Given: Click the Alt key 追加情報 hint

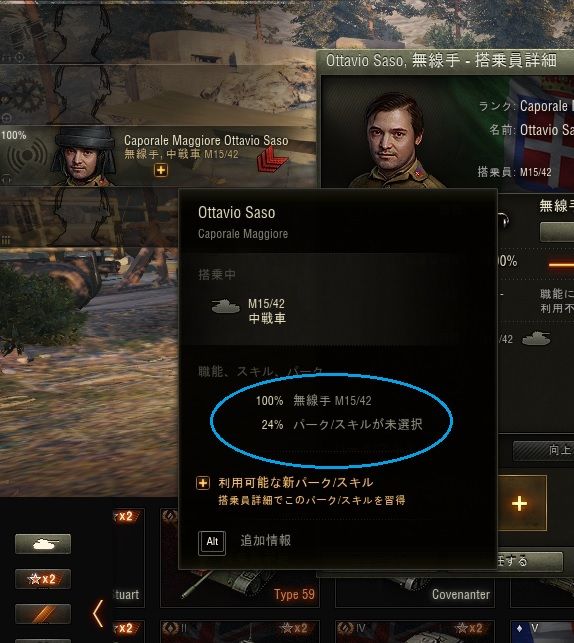Looking at the screenshot, I should pyautogui.click(x=245, y=543).
